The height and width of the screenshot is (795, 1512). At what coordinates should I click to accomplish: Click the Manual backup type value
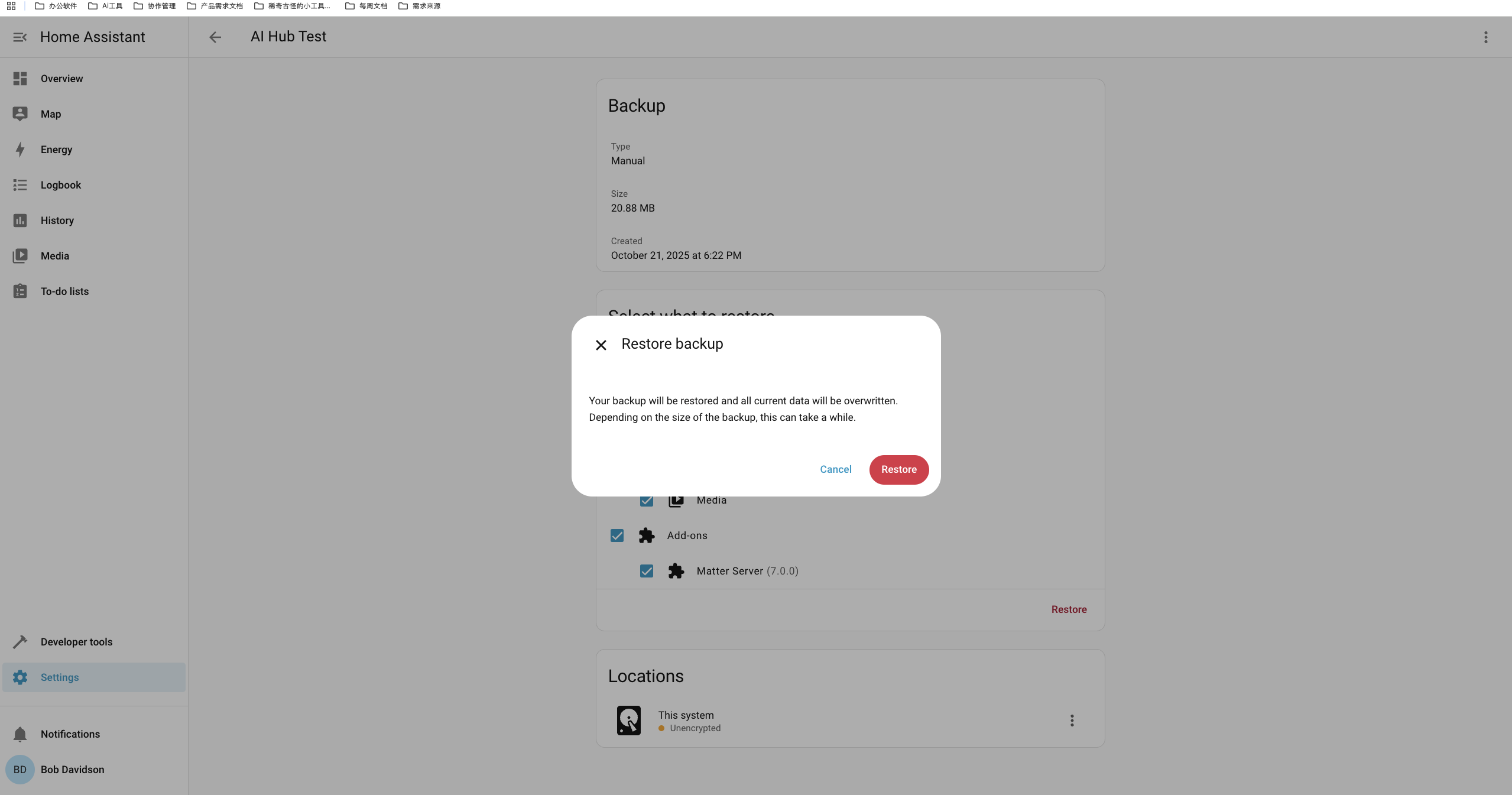(628, 161)
